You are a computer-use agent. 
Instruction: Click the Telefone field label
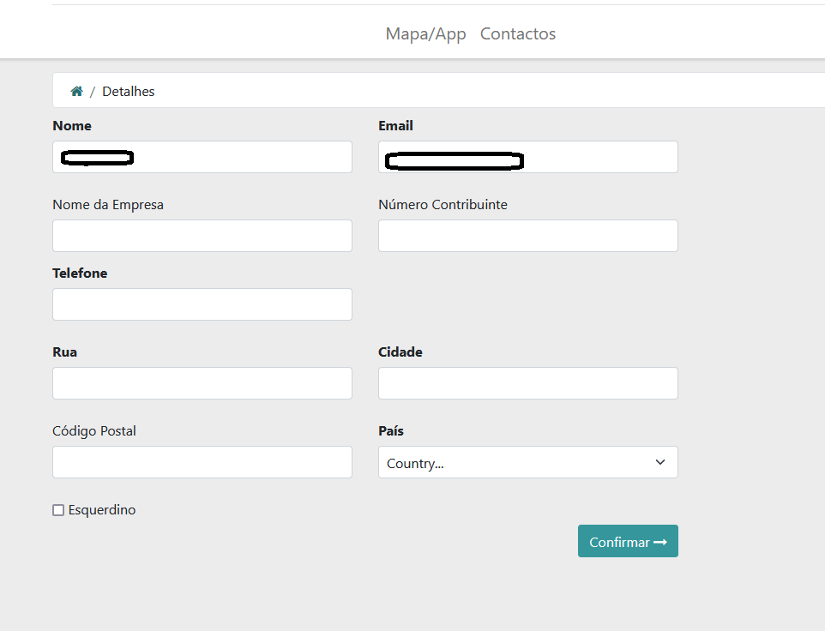pos(80,273)
